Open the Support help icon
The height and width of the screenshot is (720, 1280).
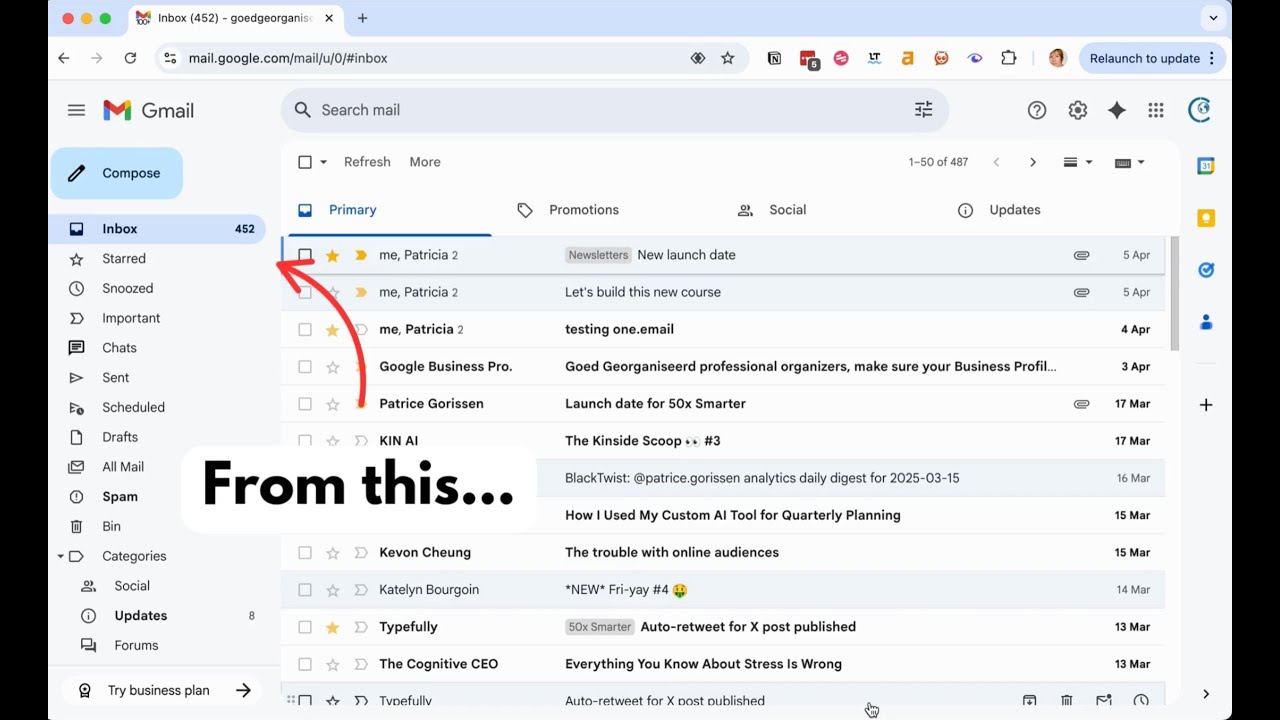click(1037, 110)
